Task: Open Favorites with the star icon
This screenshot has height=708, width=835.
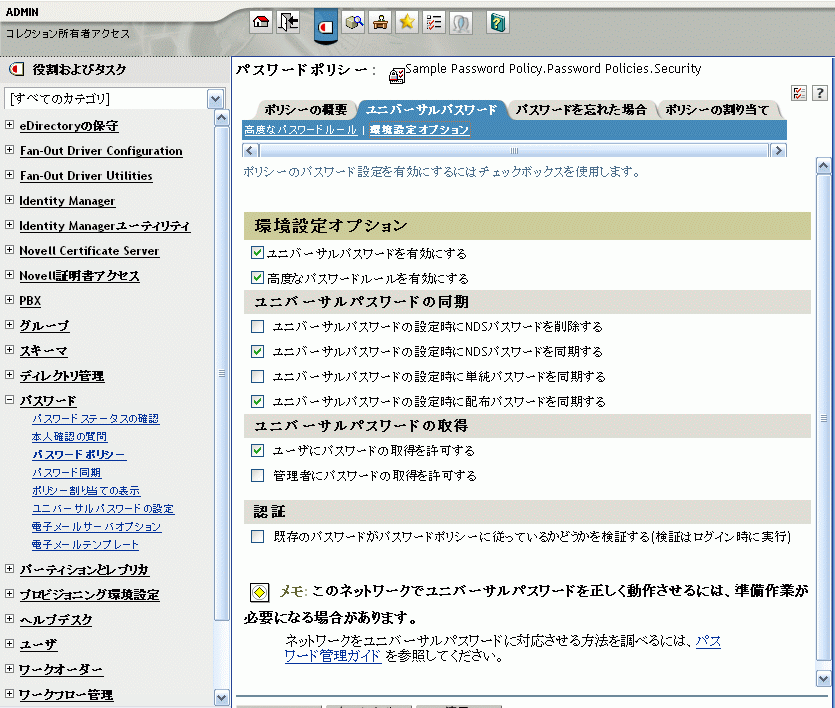Action: [407, 22]
